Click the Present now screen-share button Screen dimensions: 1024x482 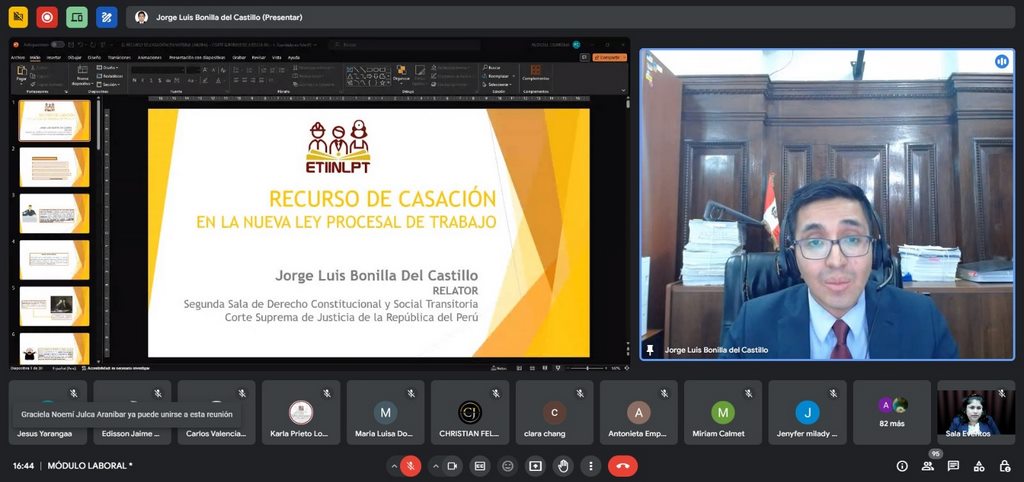pos(536,466)
